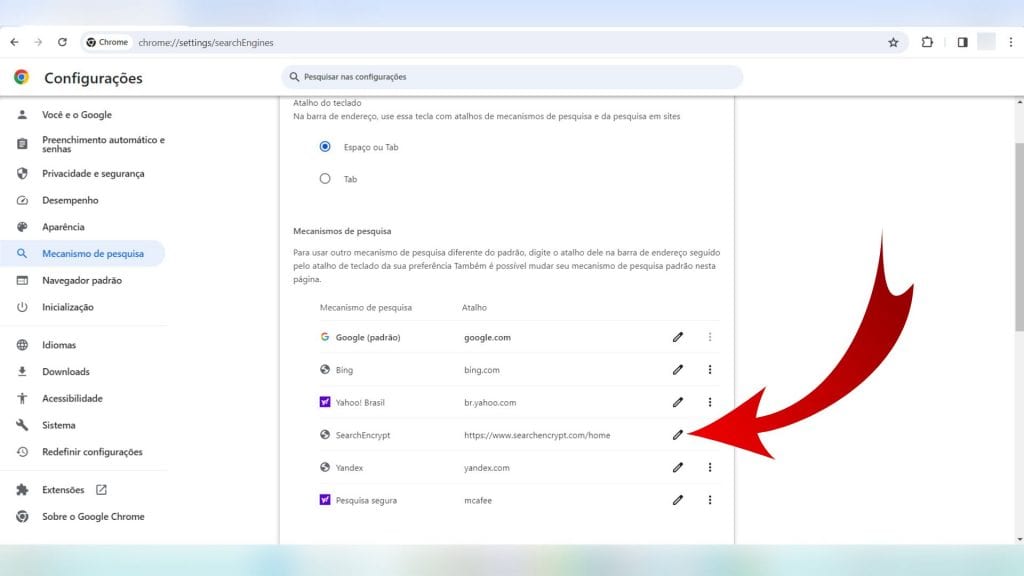Open Sobre o Google Chrome page
Screen dimensions: 1024x576
(x=93, y=517)
